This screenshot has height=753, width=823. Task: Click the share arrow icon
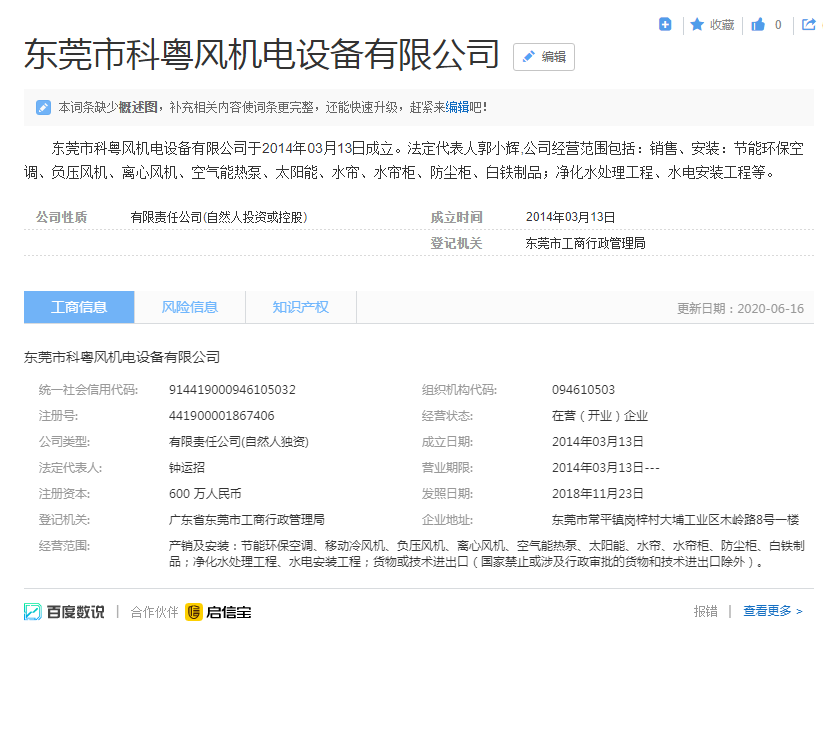pos(809,25)
